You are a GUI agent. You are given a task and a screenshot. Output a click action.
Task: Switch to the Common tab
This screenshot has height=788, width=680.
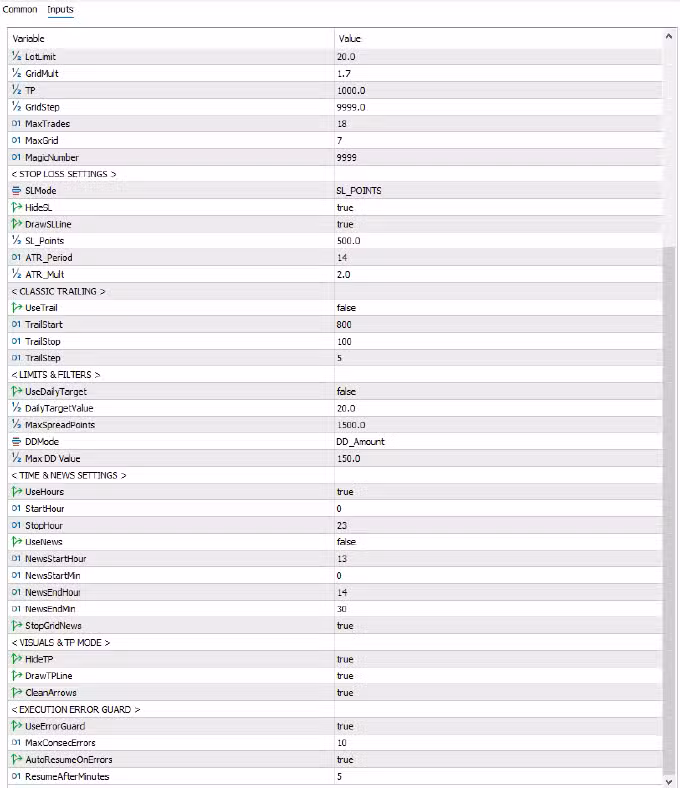21,10
